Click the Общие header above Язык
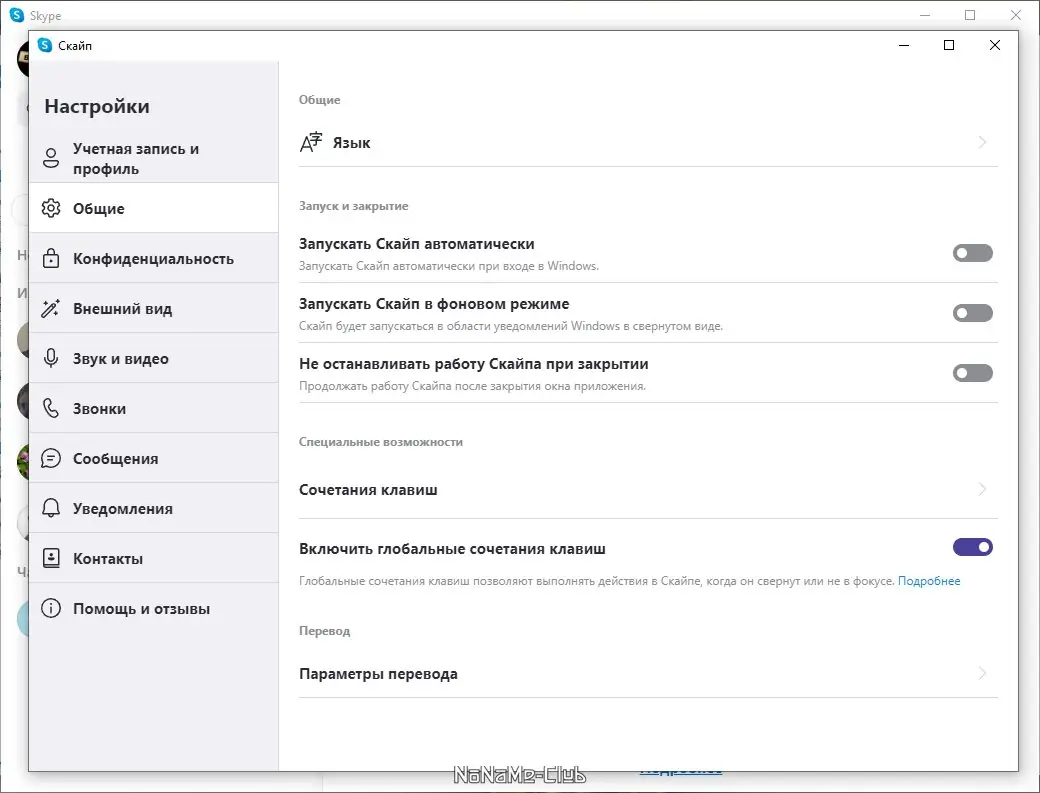 pyautogui.click(x=320, y=99)
